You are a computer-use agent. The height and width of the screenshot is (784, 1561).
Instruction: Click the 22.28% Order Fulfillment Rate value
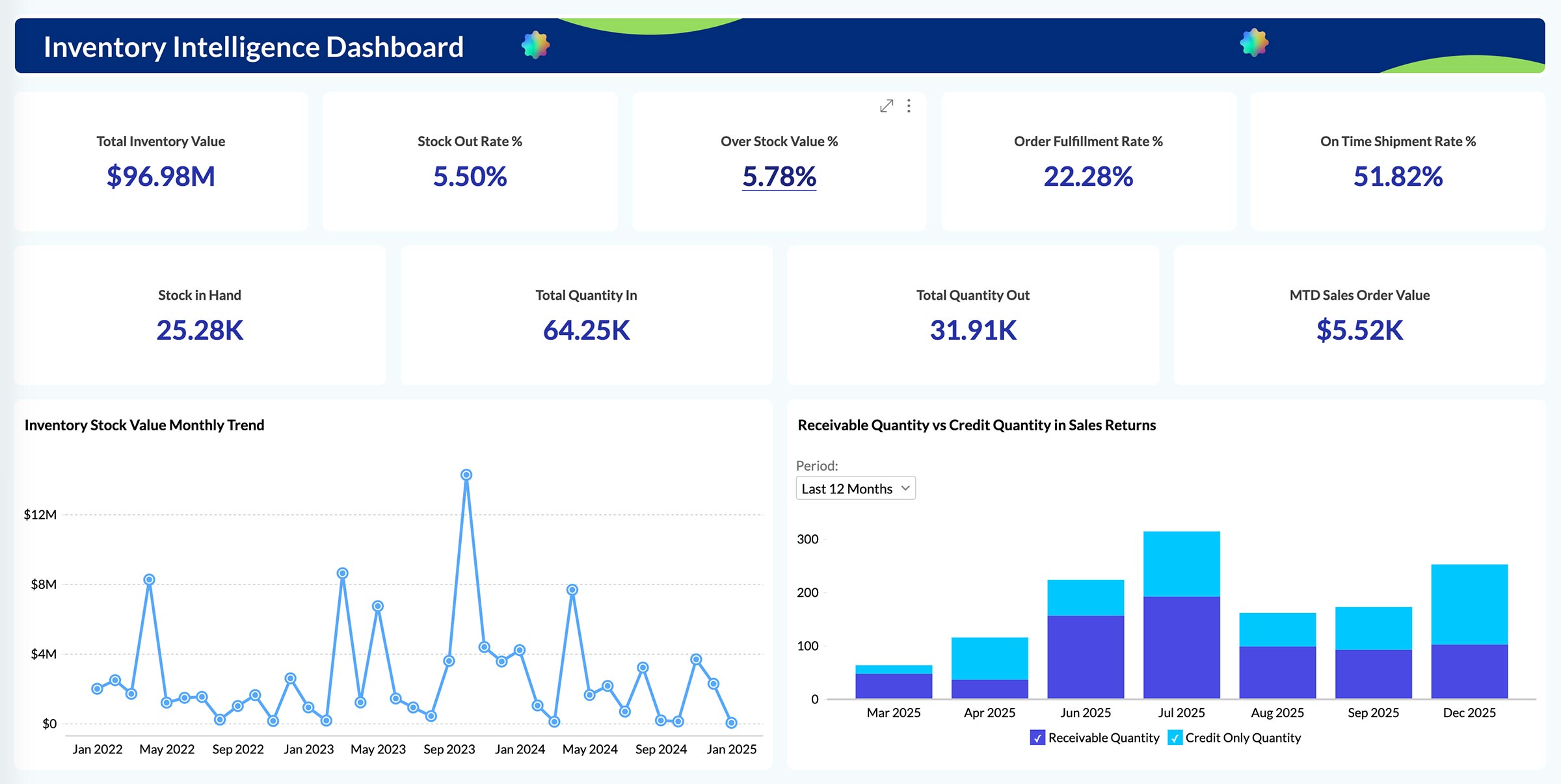pos(1088,177)
